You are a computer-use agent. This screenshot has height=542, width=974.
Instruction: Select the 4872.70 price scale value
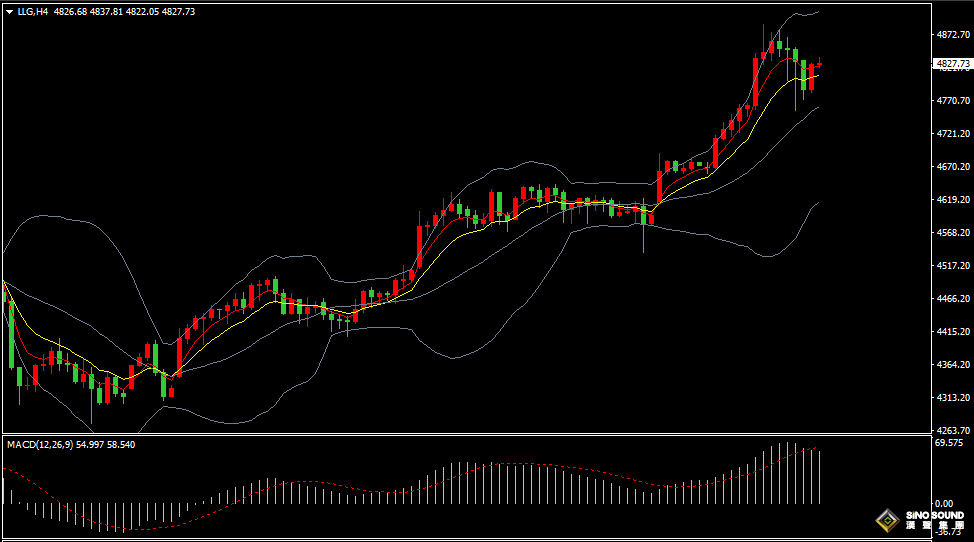(x=953, y=35)
